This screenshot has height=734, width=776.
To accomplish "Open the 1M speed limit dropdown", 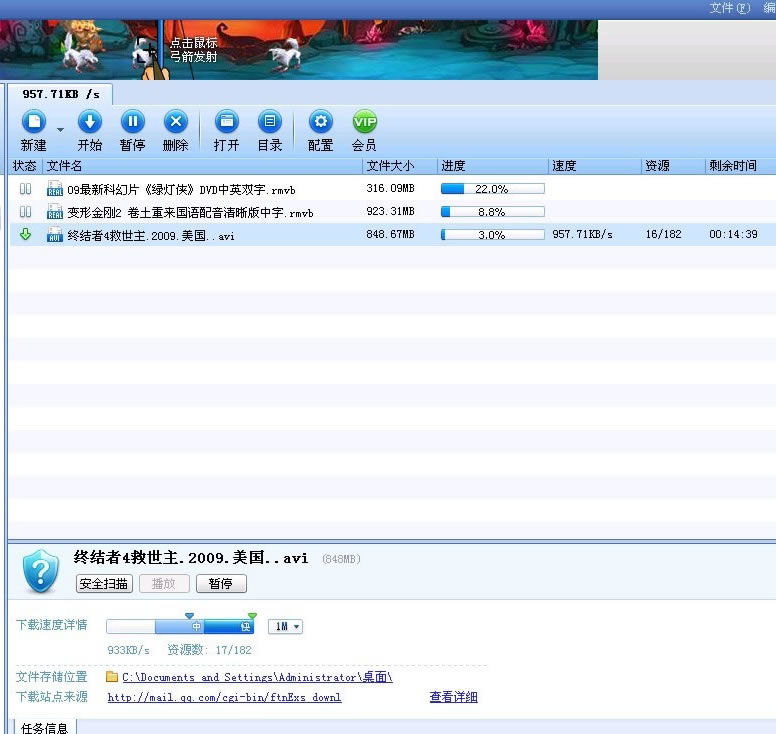I will pos(285,627).
